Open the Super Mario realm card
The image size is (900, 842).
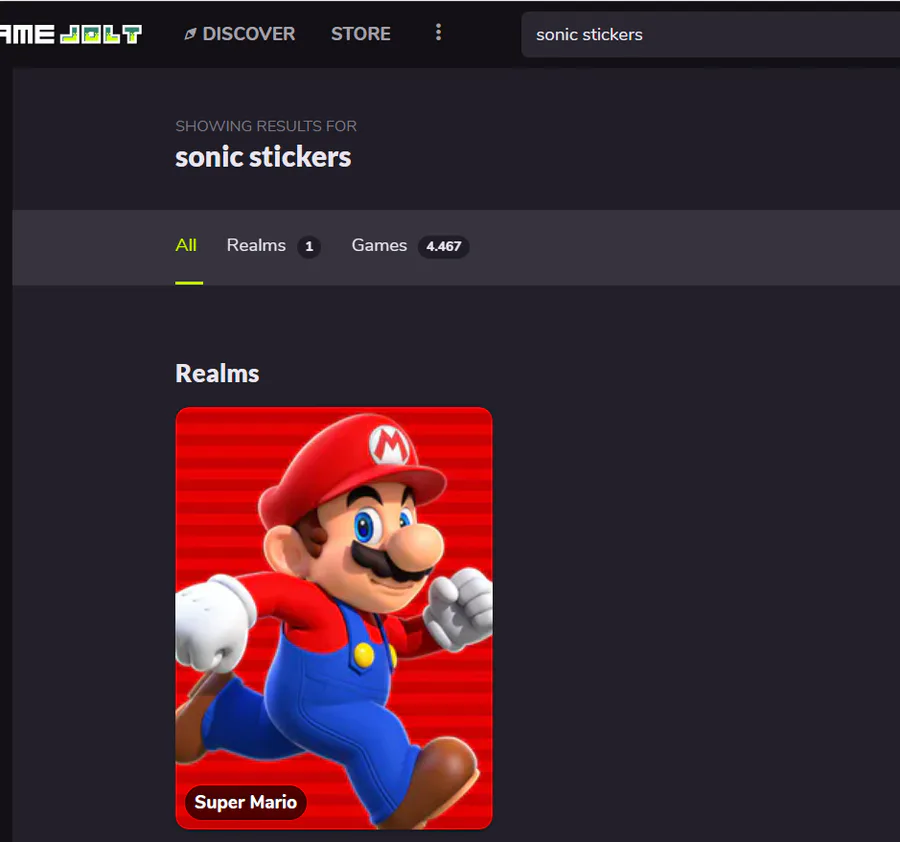click(334, 618)
